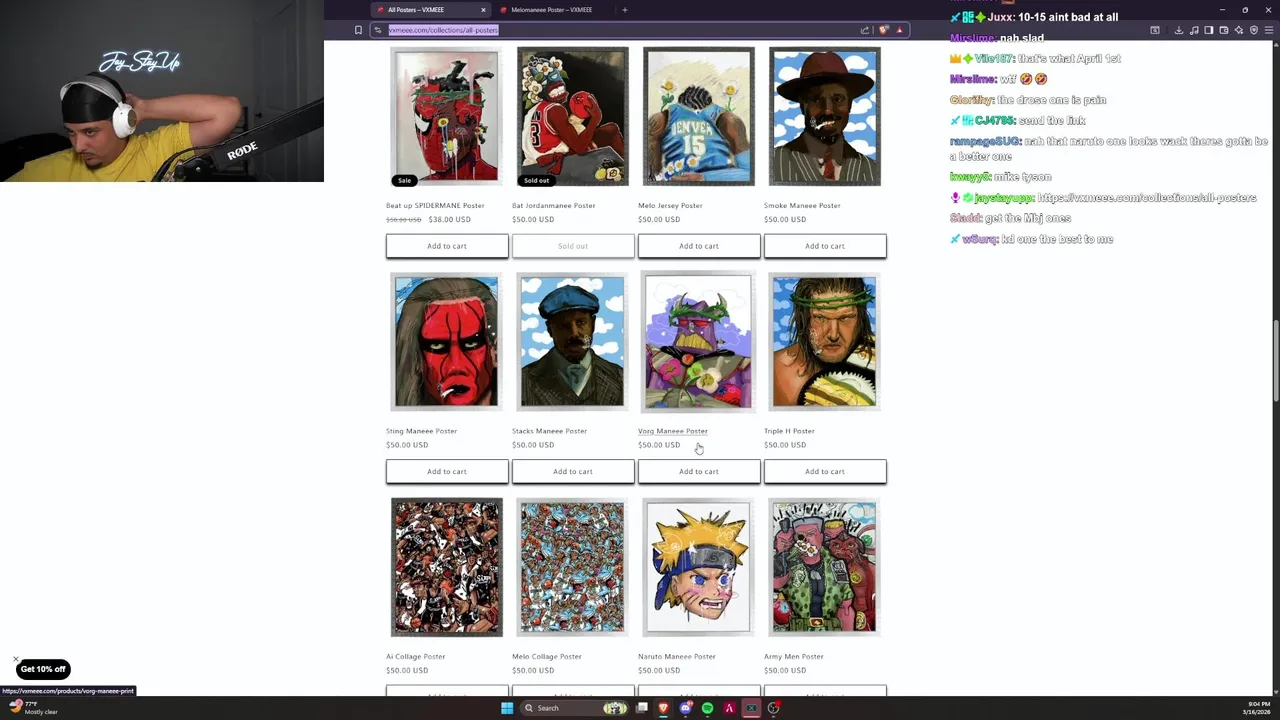Image resolution: width=1280 pixels, height=720 pixels.
Task: Open OBS Studio taskbar icon
Action: (x=774, y=708)
